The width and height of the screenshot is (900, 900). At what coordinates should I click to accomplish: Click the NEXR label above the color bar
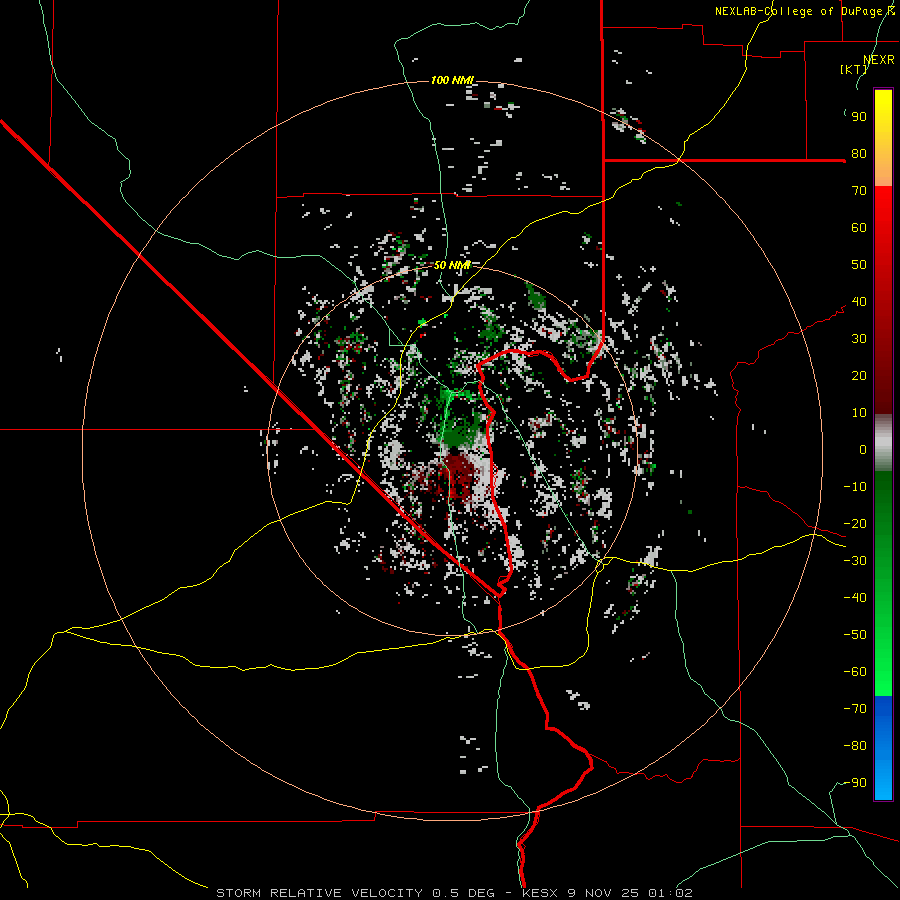point(879,60)
